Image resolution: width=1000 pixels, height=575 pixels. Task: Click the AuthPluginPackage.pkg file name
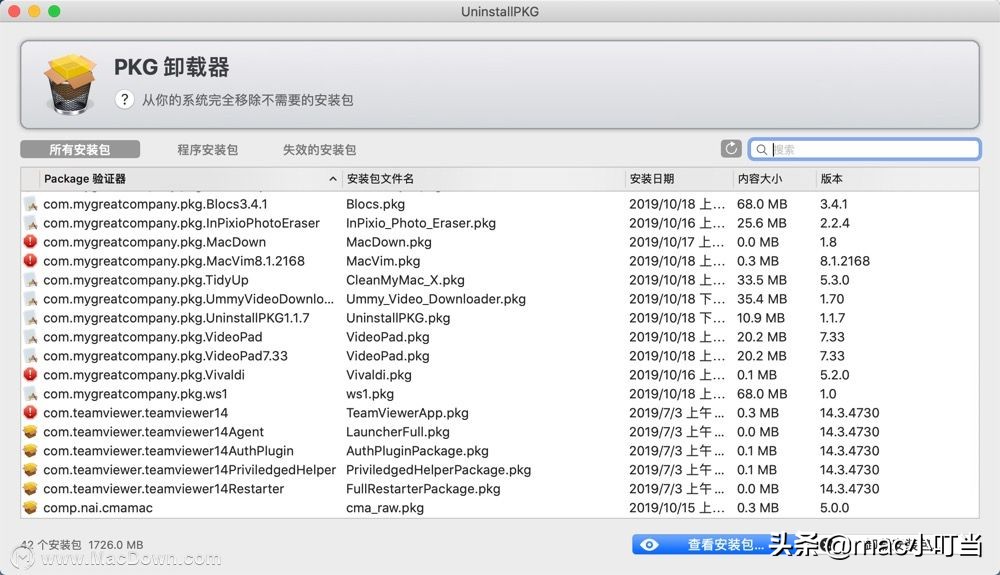(417, 451)
